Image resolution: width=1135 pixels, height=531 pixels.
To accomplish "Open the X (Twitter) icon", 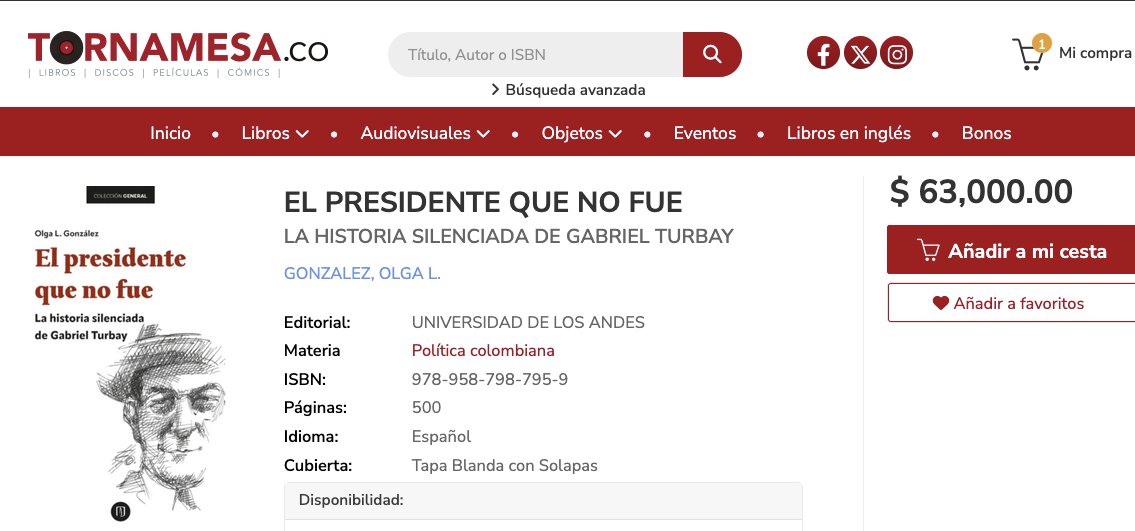I will point(860,54).
